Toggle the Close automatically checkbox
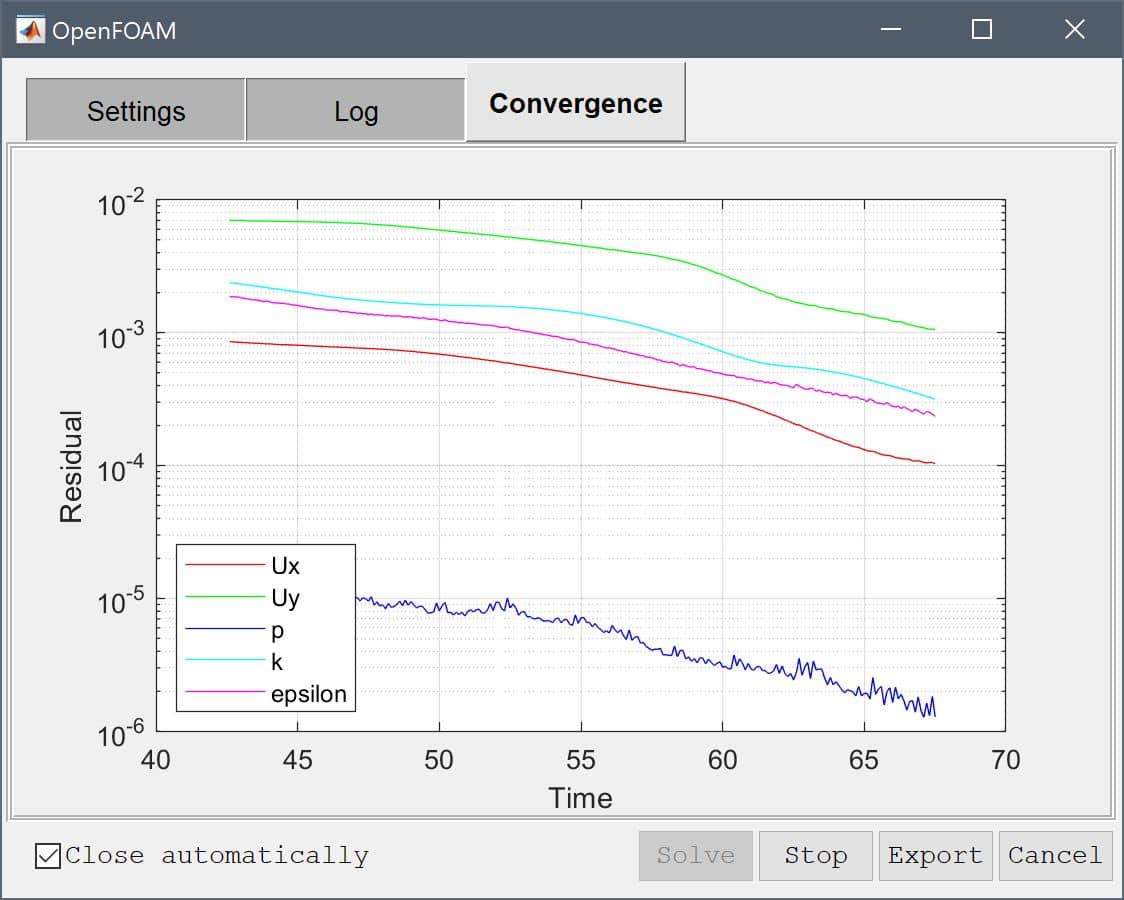 pyautogui.click(x=48, y=856)
